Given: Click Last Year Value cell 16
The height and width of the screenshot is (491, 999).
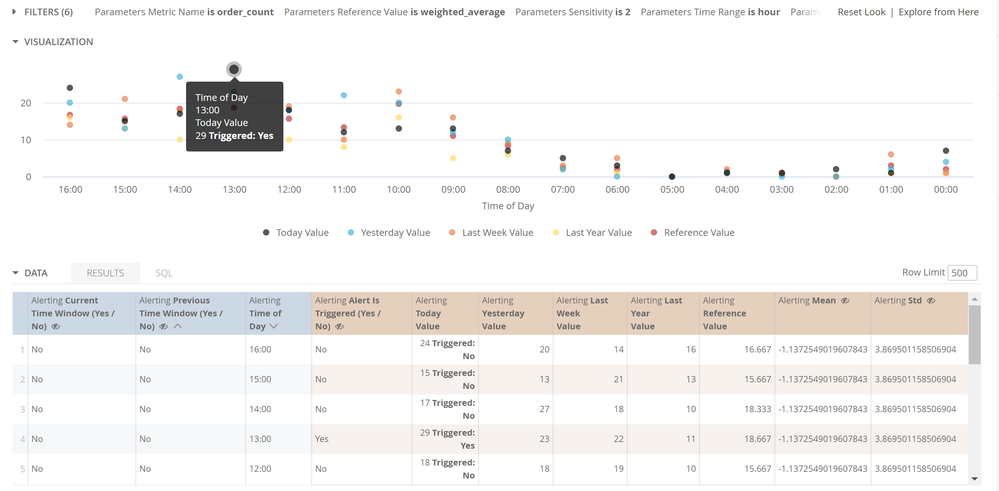Looking at the screenshot, I should (x=663, y=350).
